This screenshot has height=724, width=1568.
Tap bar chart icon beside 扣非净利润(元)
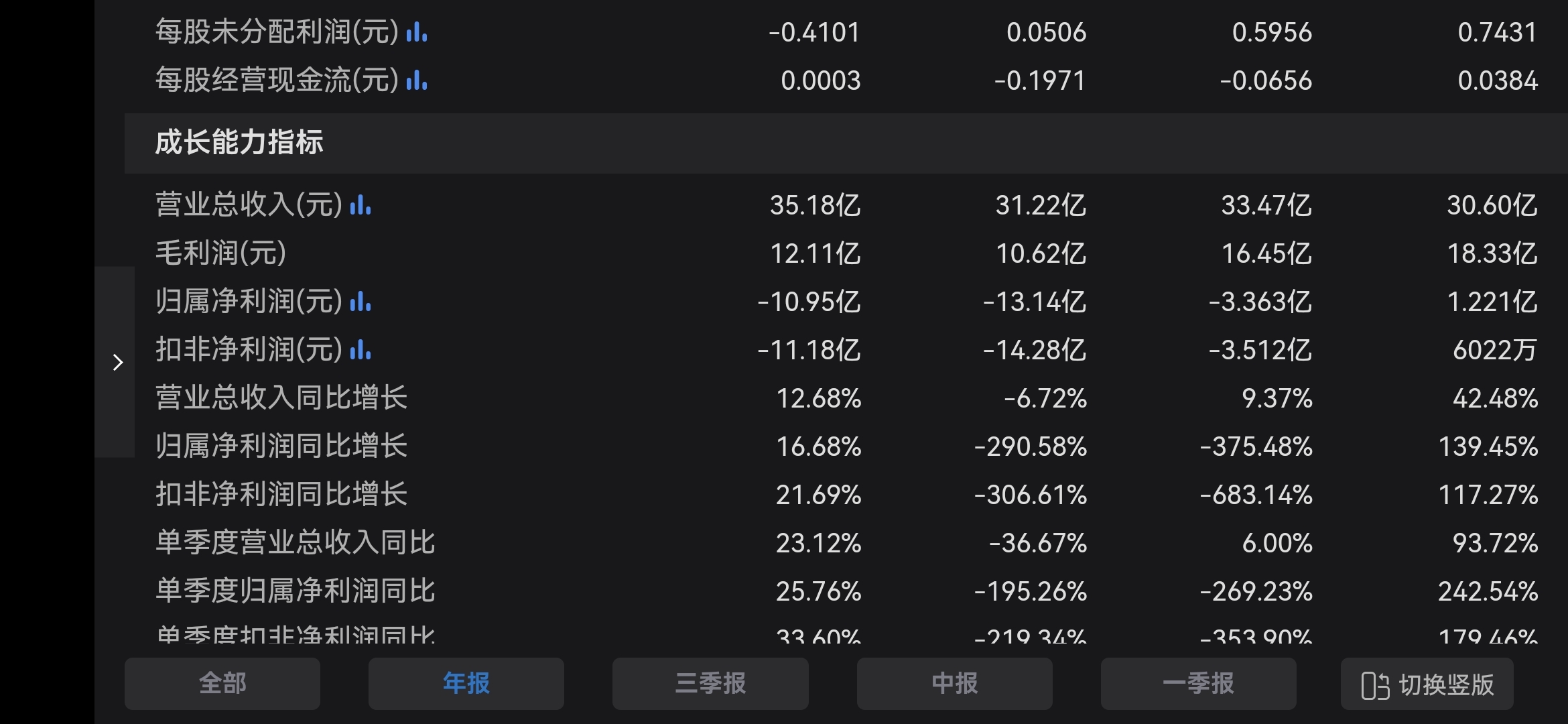(360, 349)
